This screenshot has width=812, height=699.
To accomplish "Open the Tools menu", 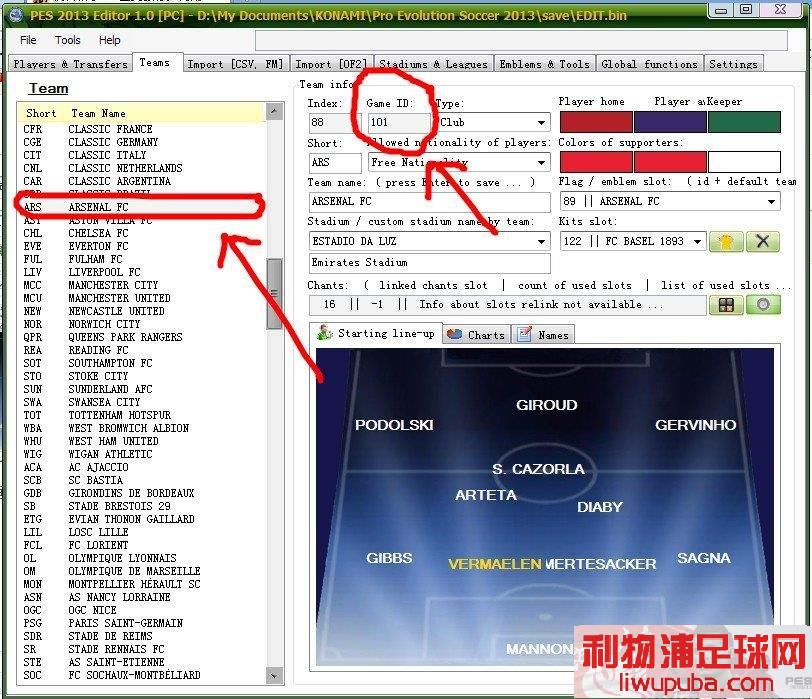I will [68, 40].
